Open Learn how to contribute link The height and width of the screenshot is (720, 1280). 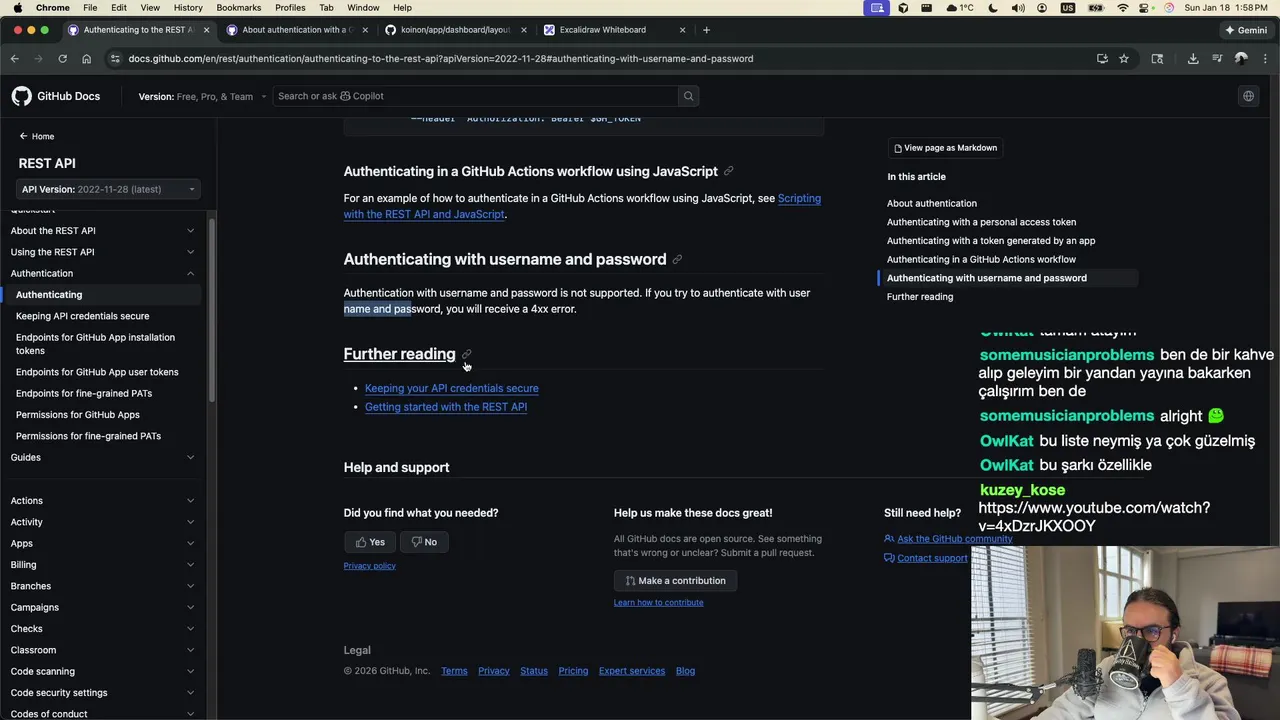[x=659, y=603]
